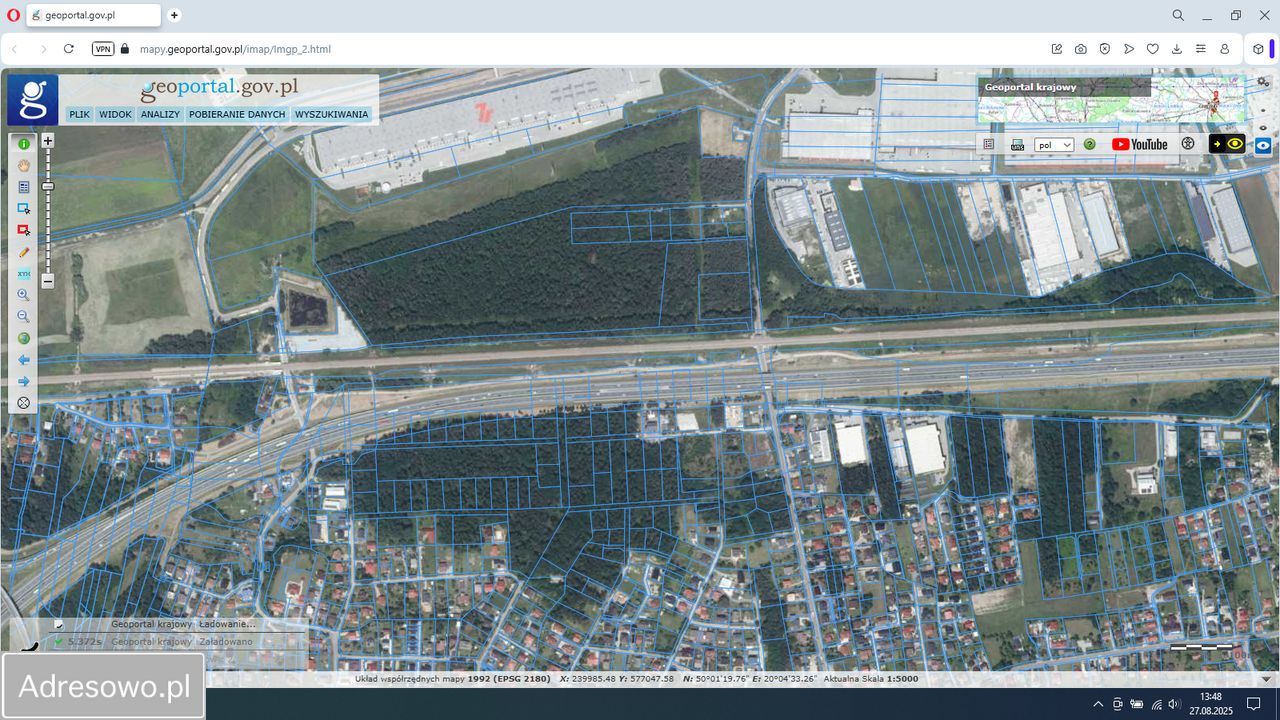Open the Windows notification center
The width and height of the screenshot is (1280, 720).
pos(1253,704)
